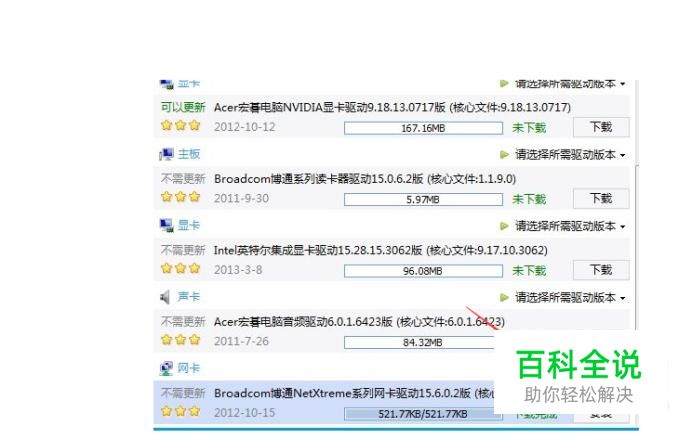The height and width of the screenshot is (439, 692).
Task: Select the 声卡 category label
Action: (x=189, y=297)
